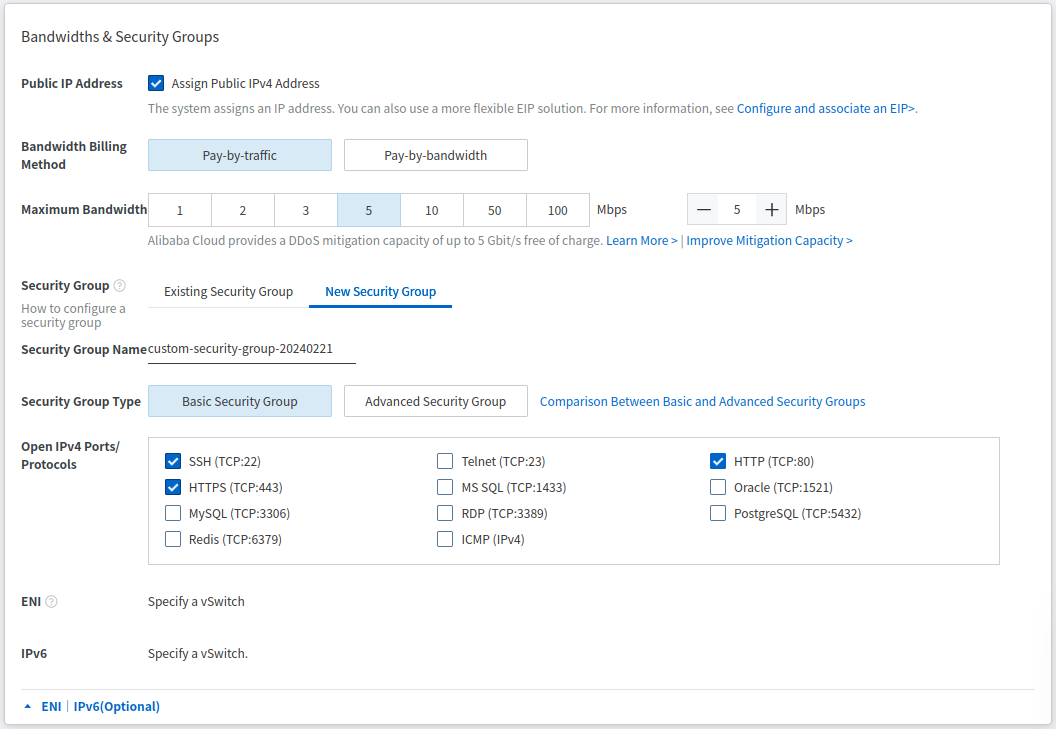Select the New Security Group tab
This screenshot has height=729, width=1056.
click(380, 291)
